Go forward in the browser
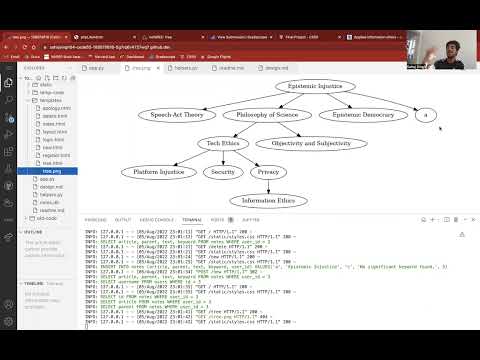Screen dimensions: 480x360 pos(15,47)
